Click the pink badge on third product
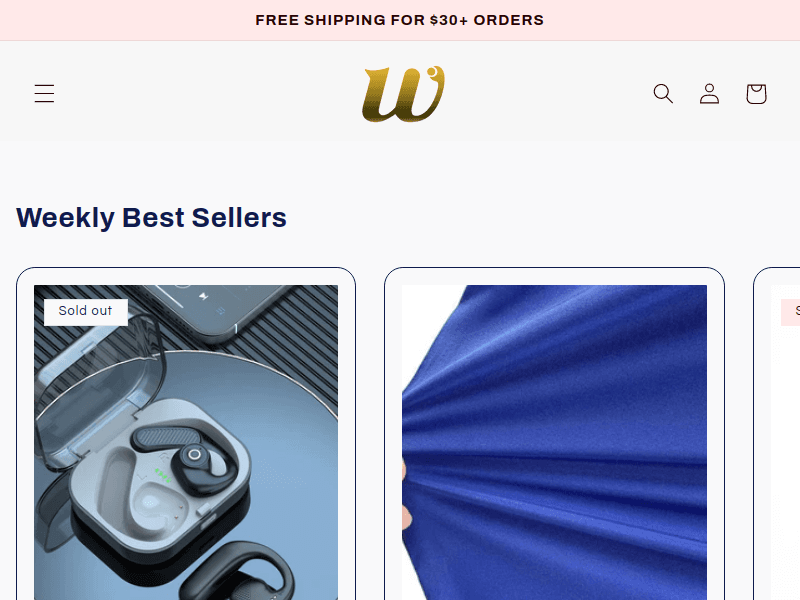 coord(790,311)
